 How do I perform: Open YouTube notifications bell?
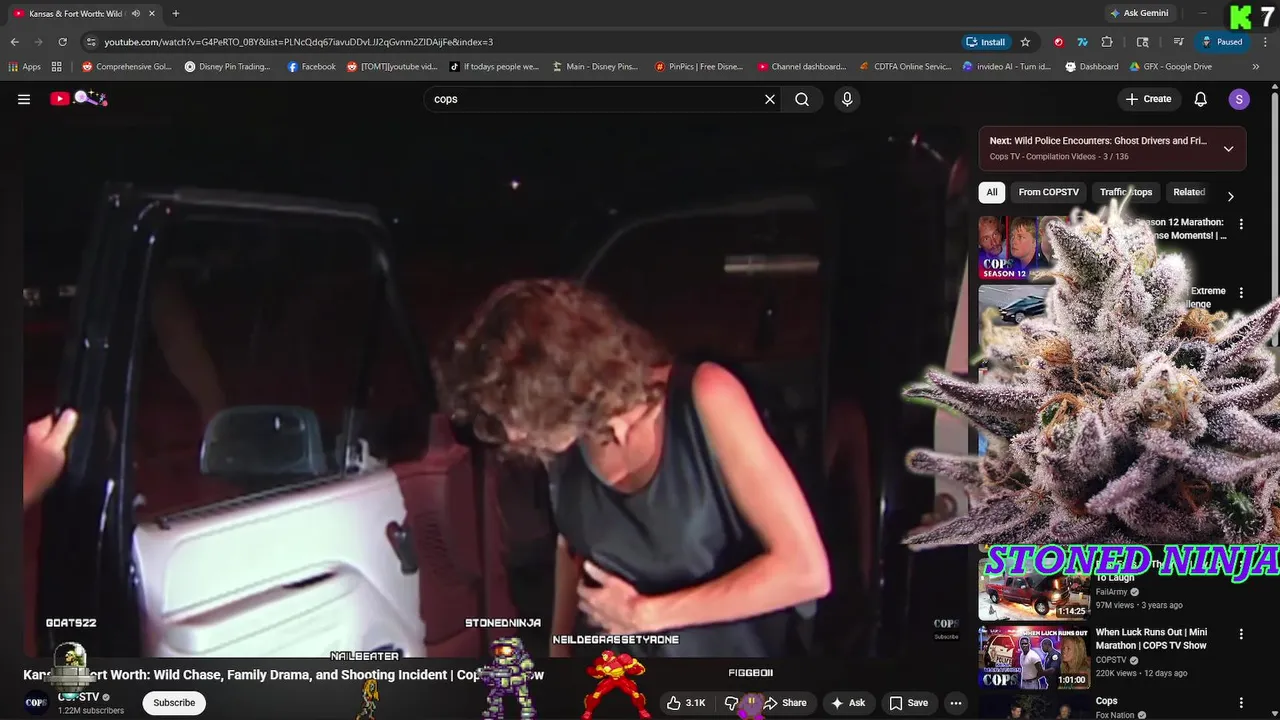pyautogui.click(x=1201, y=99)
